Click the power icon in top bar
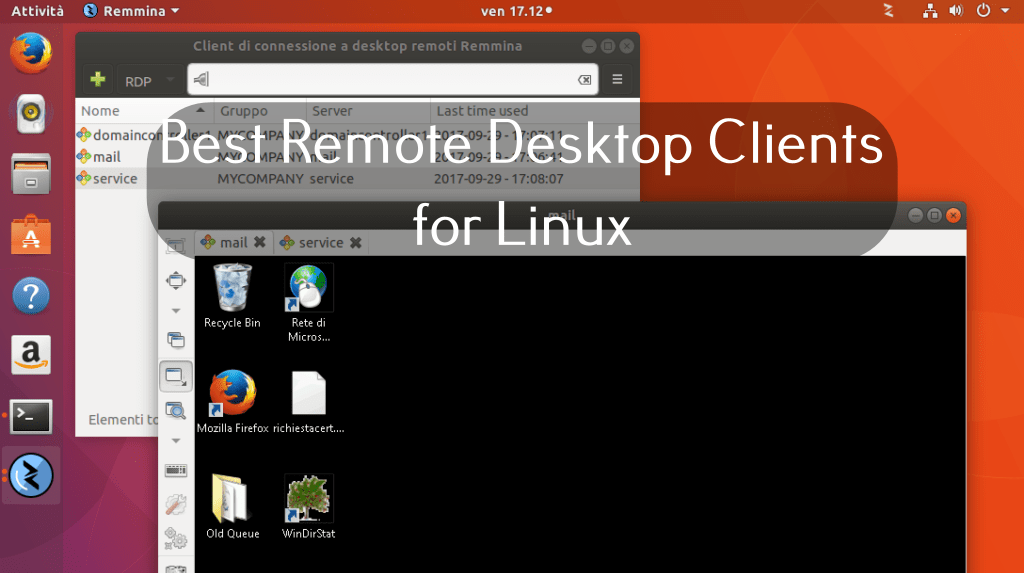The image size is (1024, 573). click(984, 10)
